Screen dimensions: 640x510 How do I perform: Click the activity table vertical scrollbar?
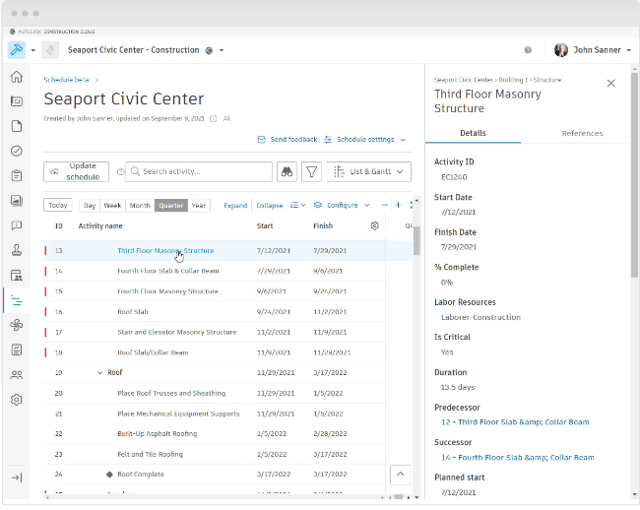[416, 241]
